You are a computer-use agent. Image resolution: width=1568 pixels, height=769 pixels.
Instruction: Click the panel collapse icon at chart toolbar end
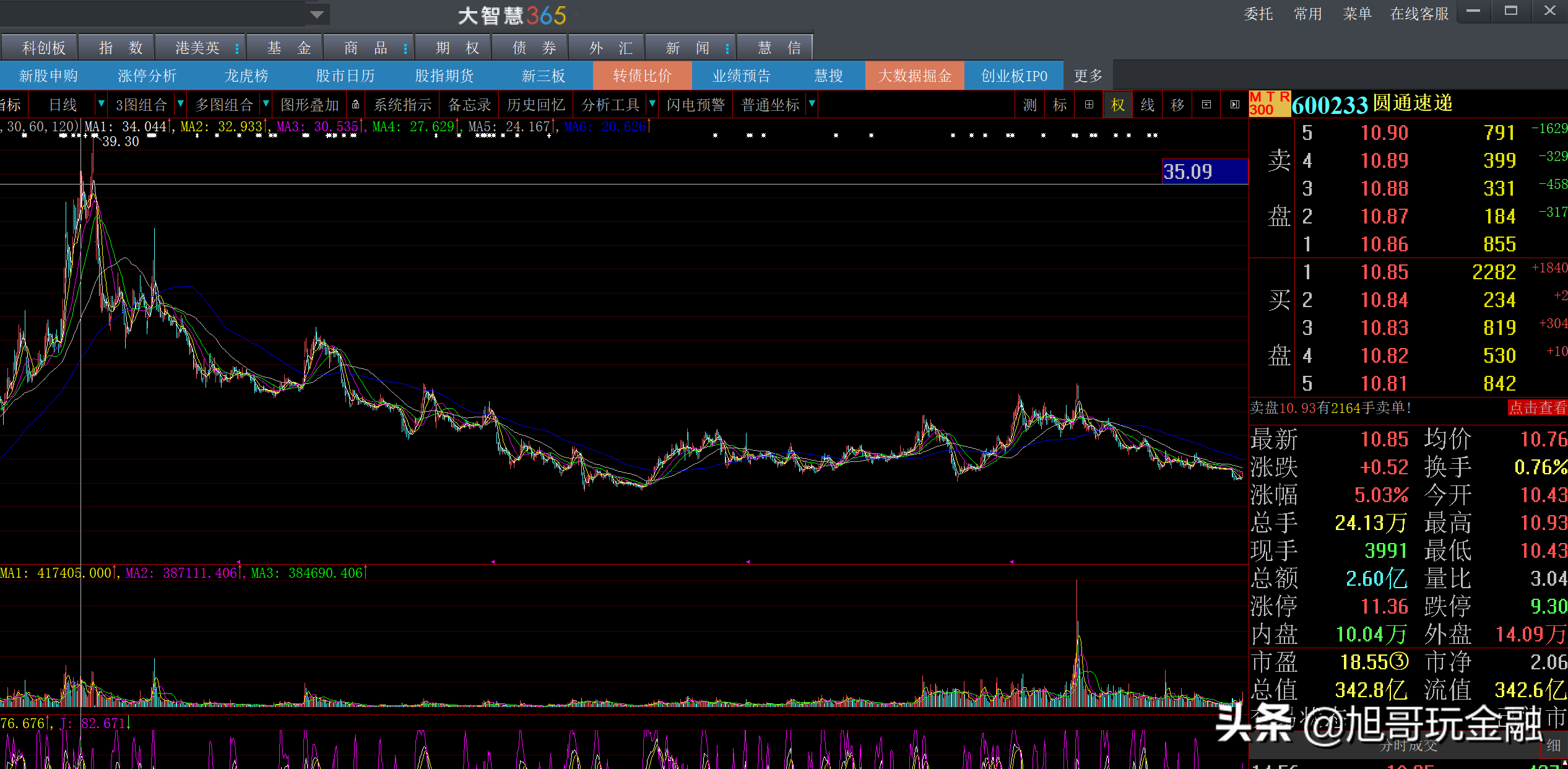[x=1235, y=105]
